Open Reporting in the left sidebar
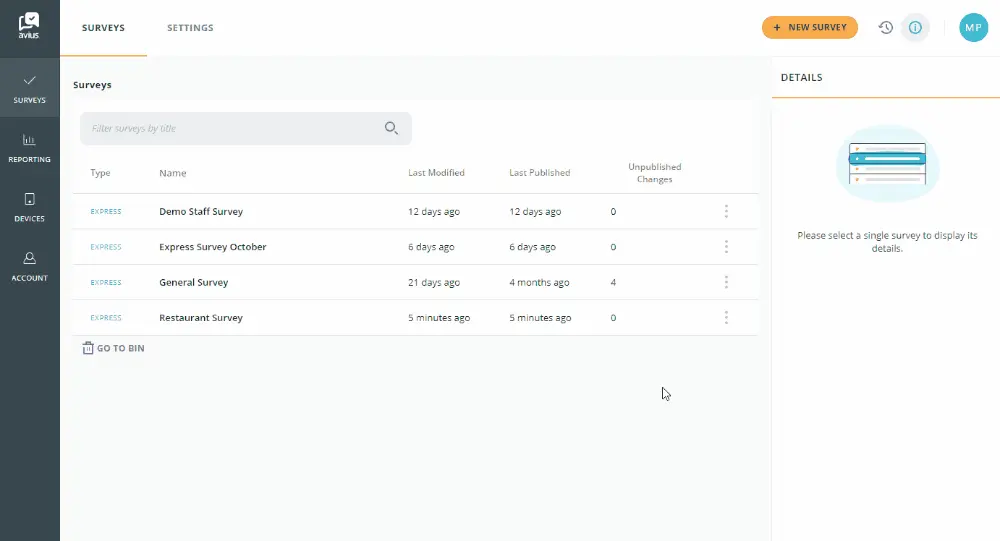 [29, 148]
